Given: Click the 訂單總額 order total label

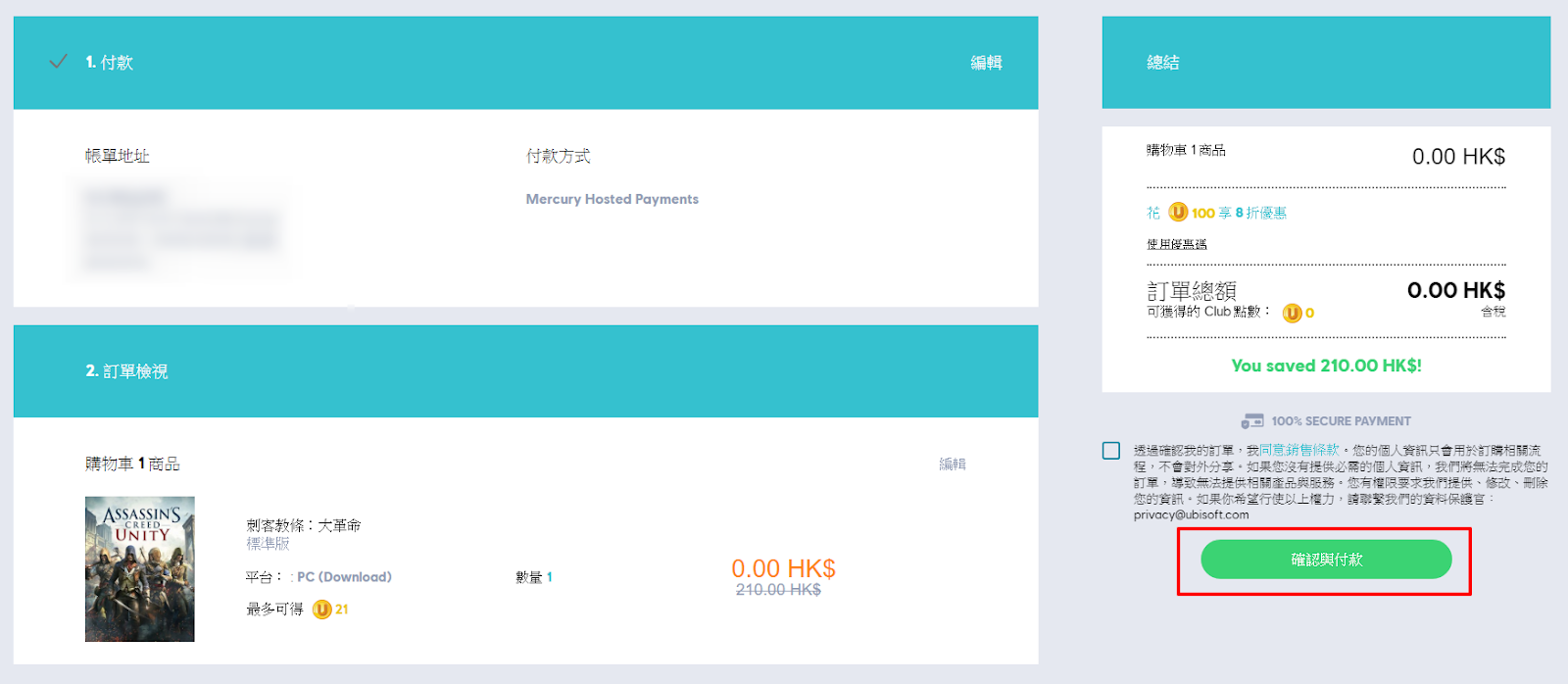Looking at the screenshot, I should tap(1192, 291).
